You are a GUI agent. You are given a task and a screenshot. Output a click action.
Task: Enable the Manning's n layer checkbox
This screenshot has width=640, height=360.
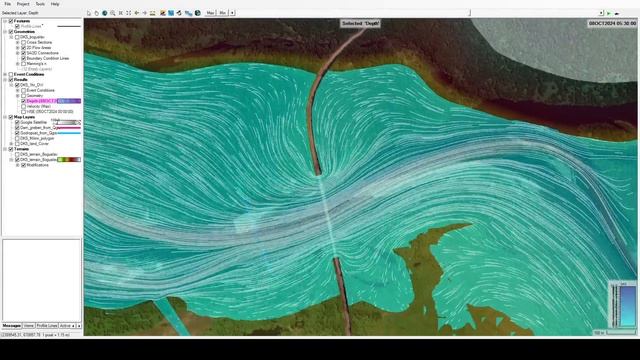pyautogui.click(x=23, y=64)
